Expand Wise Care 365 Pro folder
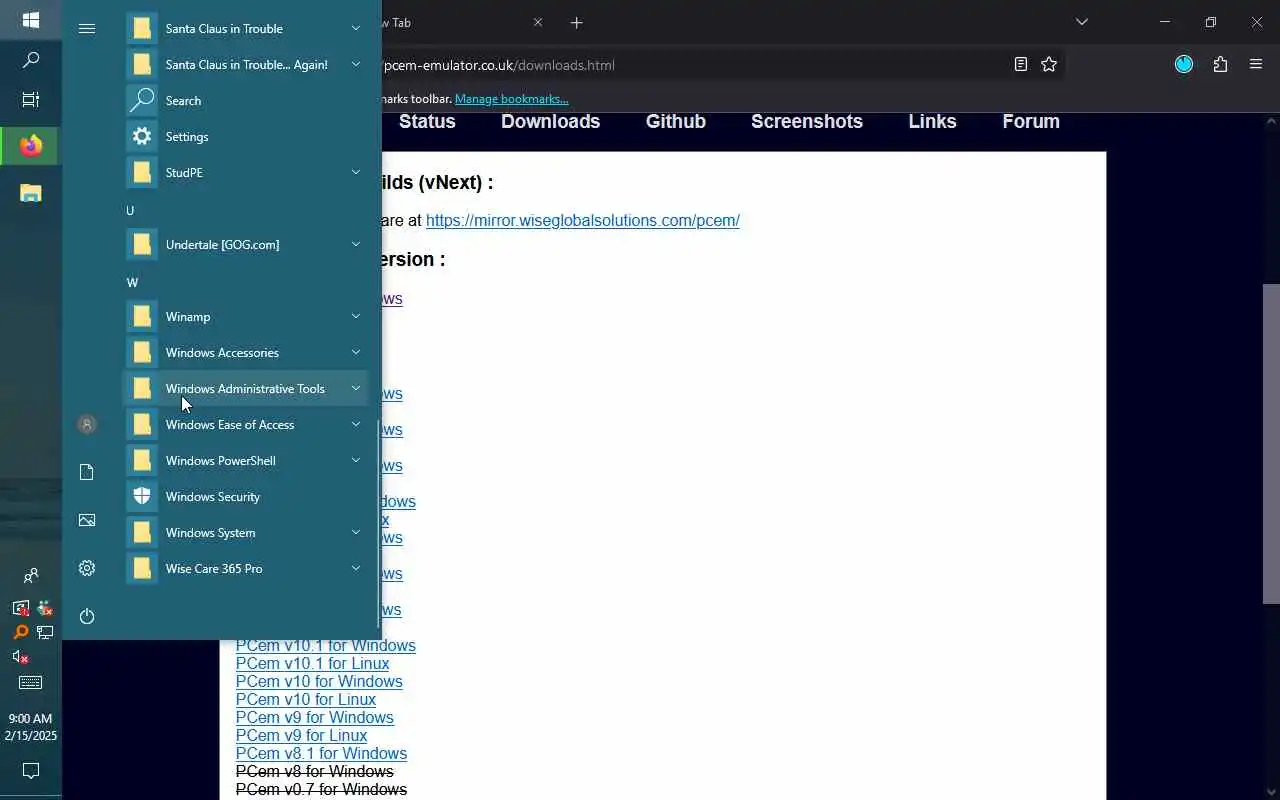 (x=246, y=568)
